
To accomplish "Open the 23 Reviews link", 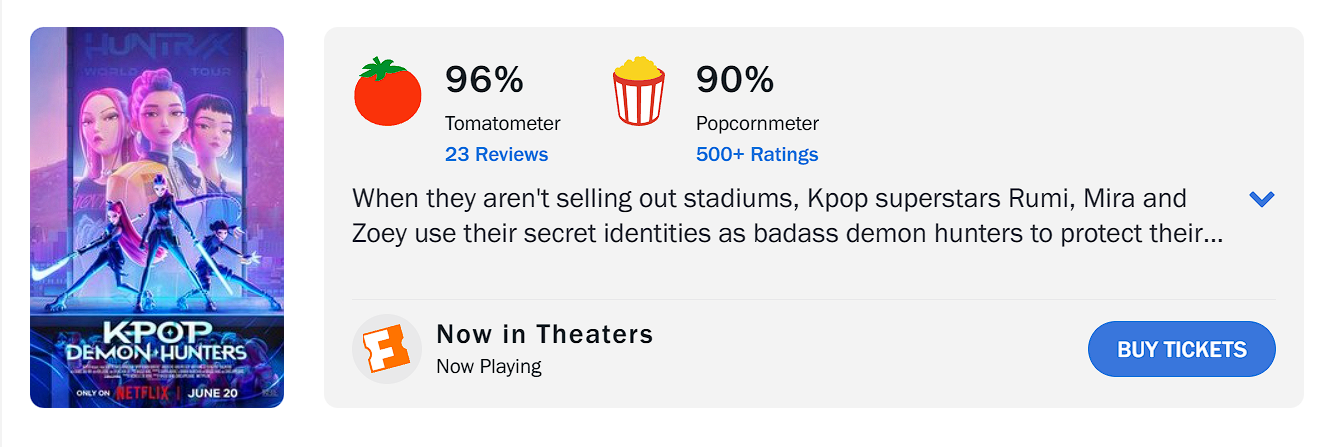I will (x=496, y=154).
